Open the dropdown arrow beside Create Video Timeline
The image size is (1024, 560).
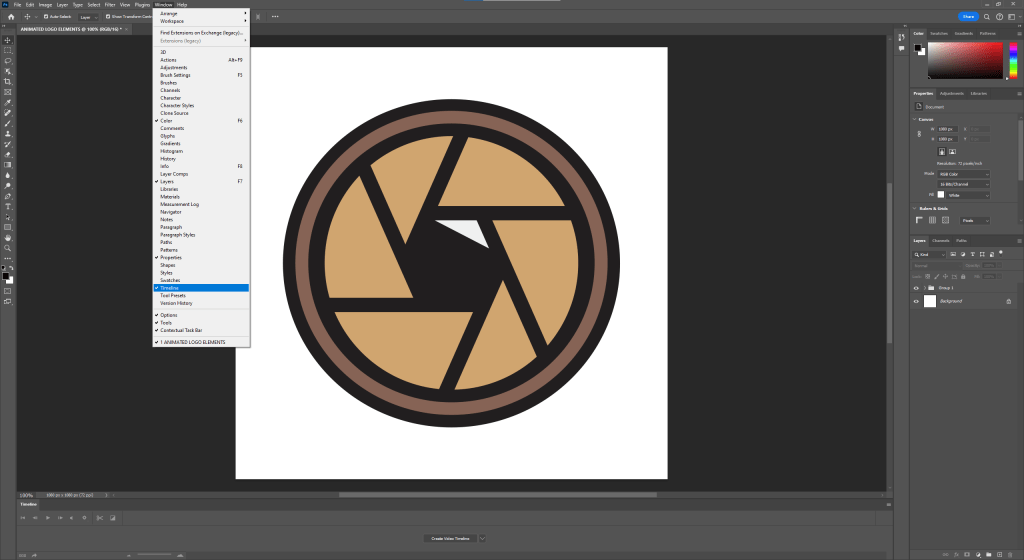pyautogui.click(x=482, y=538)
